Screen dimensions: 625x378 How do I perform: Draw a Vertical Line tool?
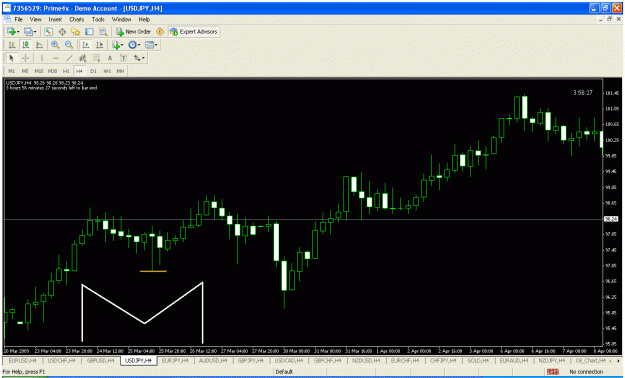pos(42,58)
